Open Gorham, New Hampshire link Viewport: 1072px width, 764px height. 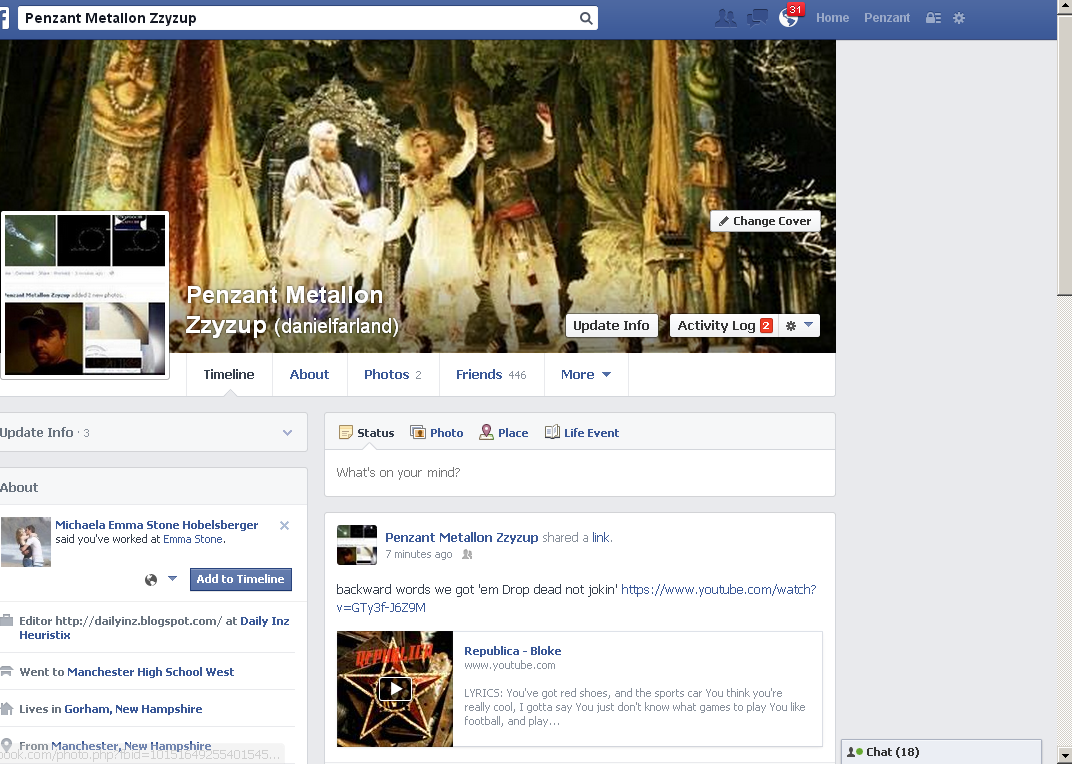pos(133,709)
